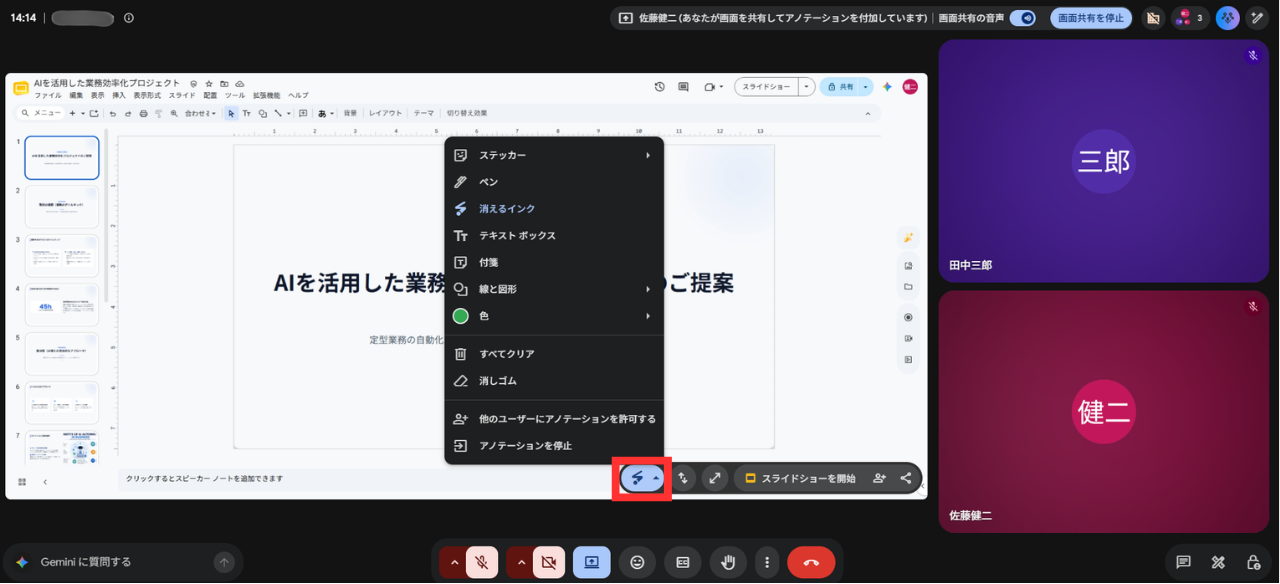Open the in-call chat panel
Viewport: 1280px width, 584px height.
coord(1183,562)
